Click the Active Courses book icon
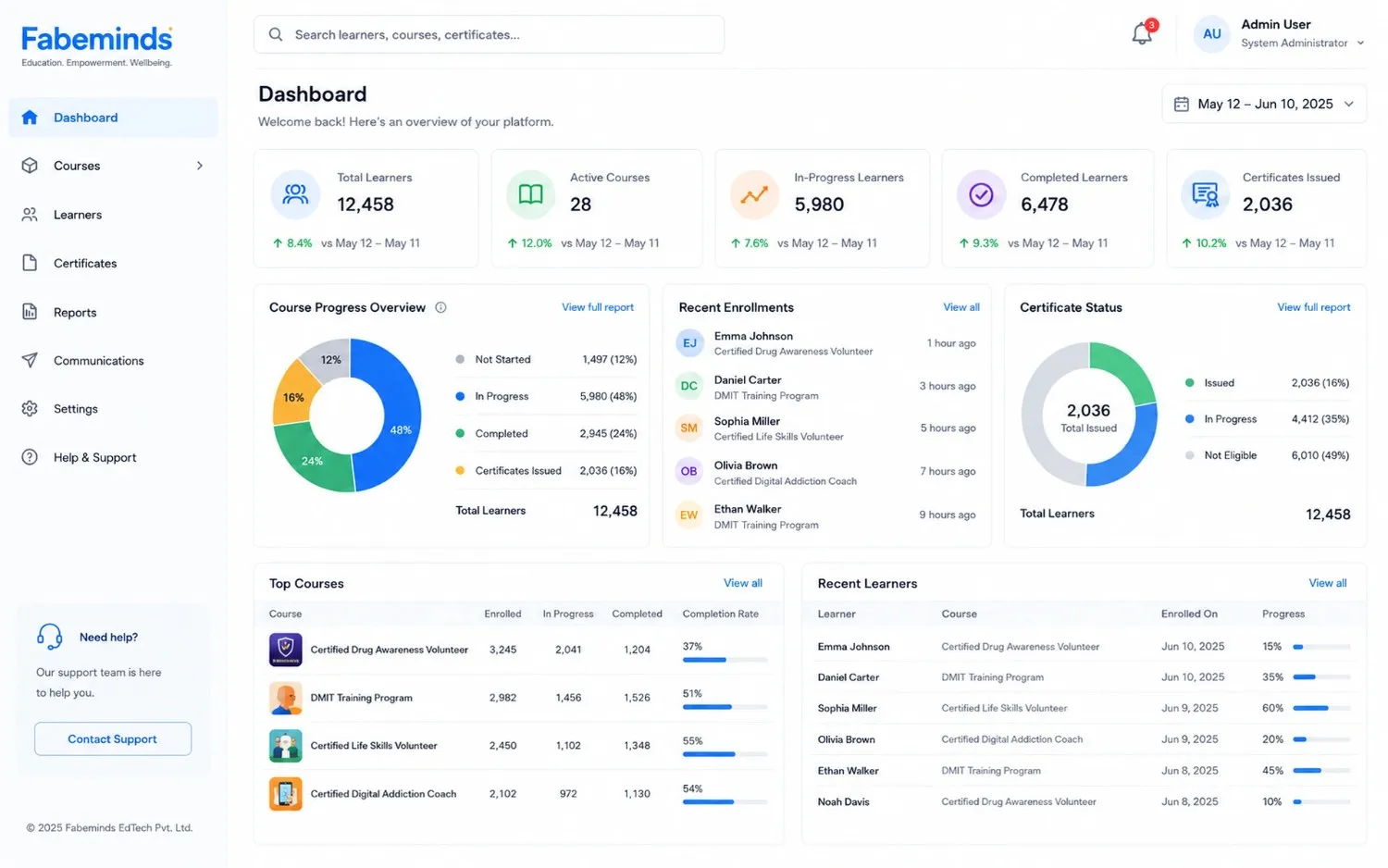 coord(530,194)
